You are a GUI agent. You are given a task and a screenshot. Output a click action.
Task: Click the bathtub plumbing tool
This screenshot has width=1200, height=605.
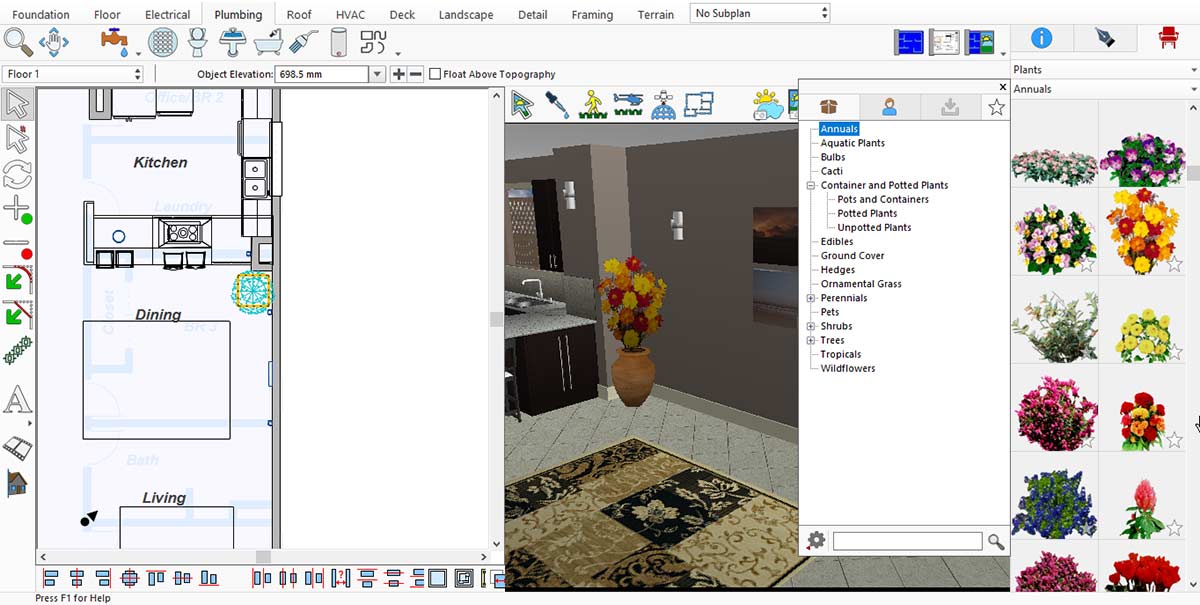point(268,42)
